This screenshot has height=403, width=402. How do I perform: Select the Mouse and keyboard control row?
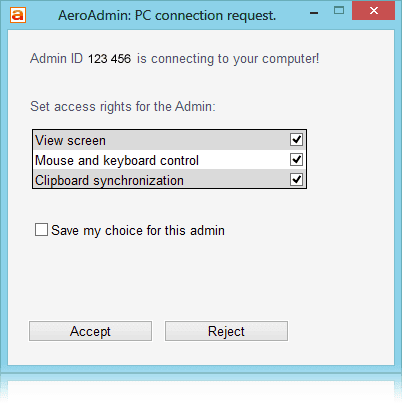[x=169, y=160]
